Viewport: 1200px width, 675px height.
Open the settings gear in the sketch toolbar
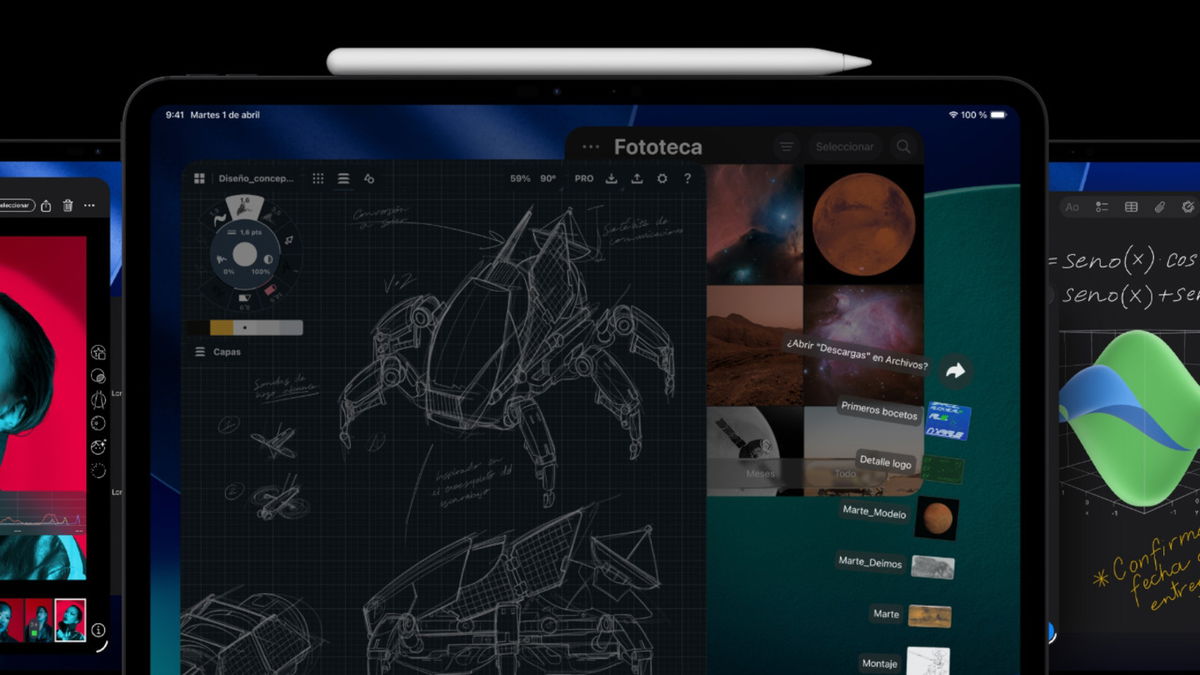tap(662, 178)
